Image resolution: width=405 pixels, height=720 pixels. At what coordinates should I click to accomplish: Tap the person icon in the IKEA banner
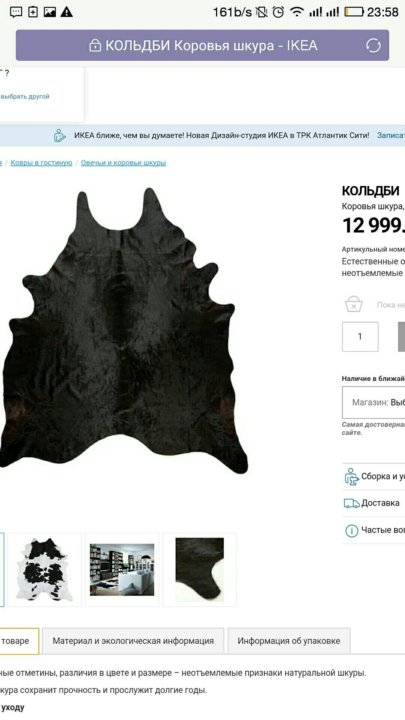(x=60, y=135)
